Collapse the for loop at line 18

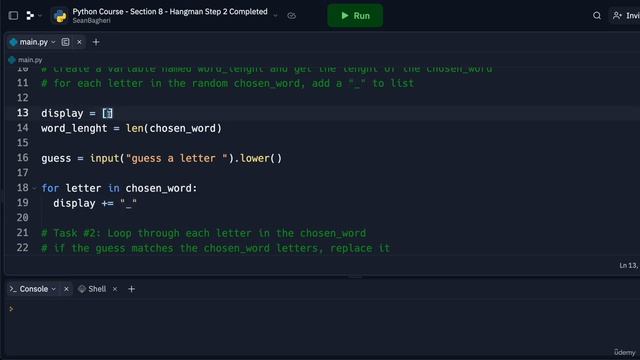34,189
